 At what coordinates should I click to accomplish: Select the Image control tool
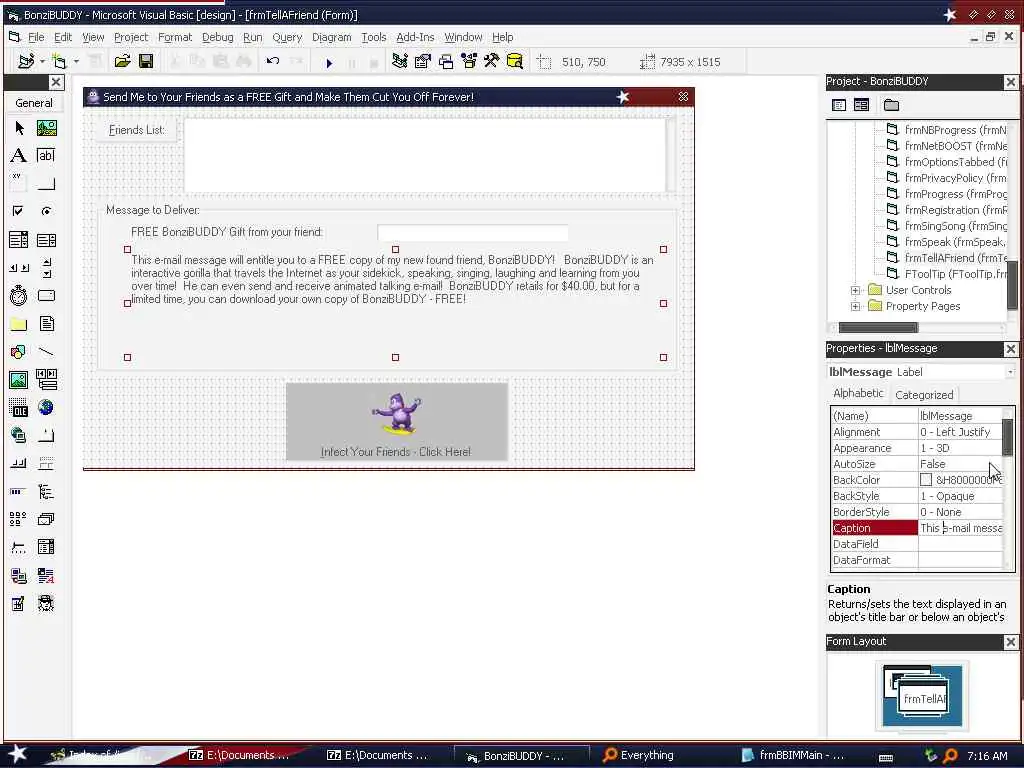coord(19,379)
